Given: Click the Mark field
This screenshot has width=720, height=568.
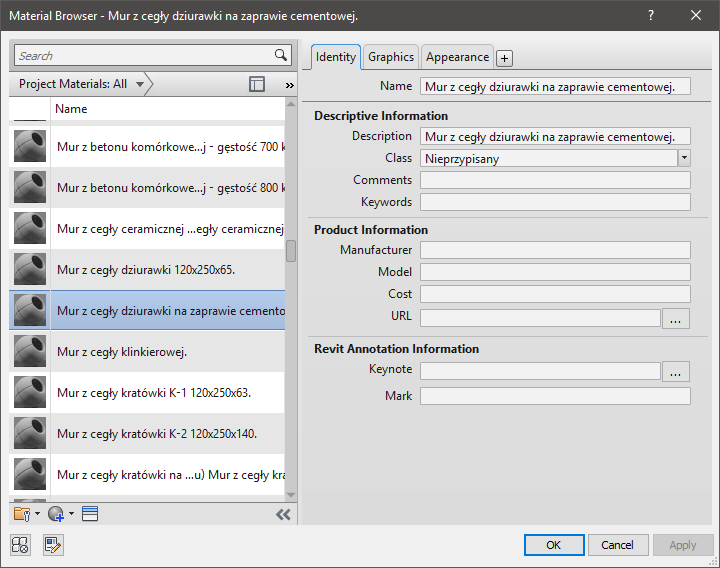Looking at the screenshot, I should pyautogui.click(x=555, y=396).
